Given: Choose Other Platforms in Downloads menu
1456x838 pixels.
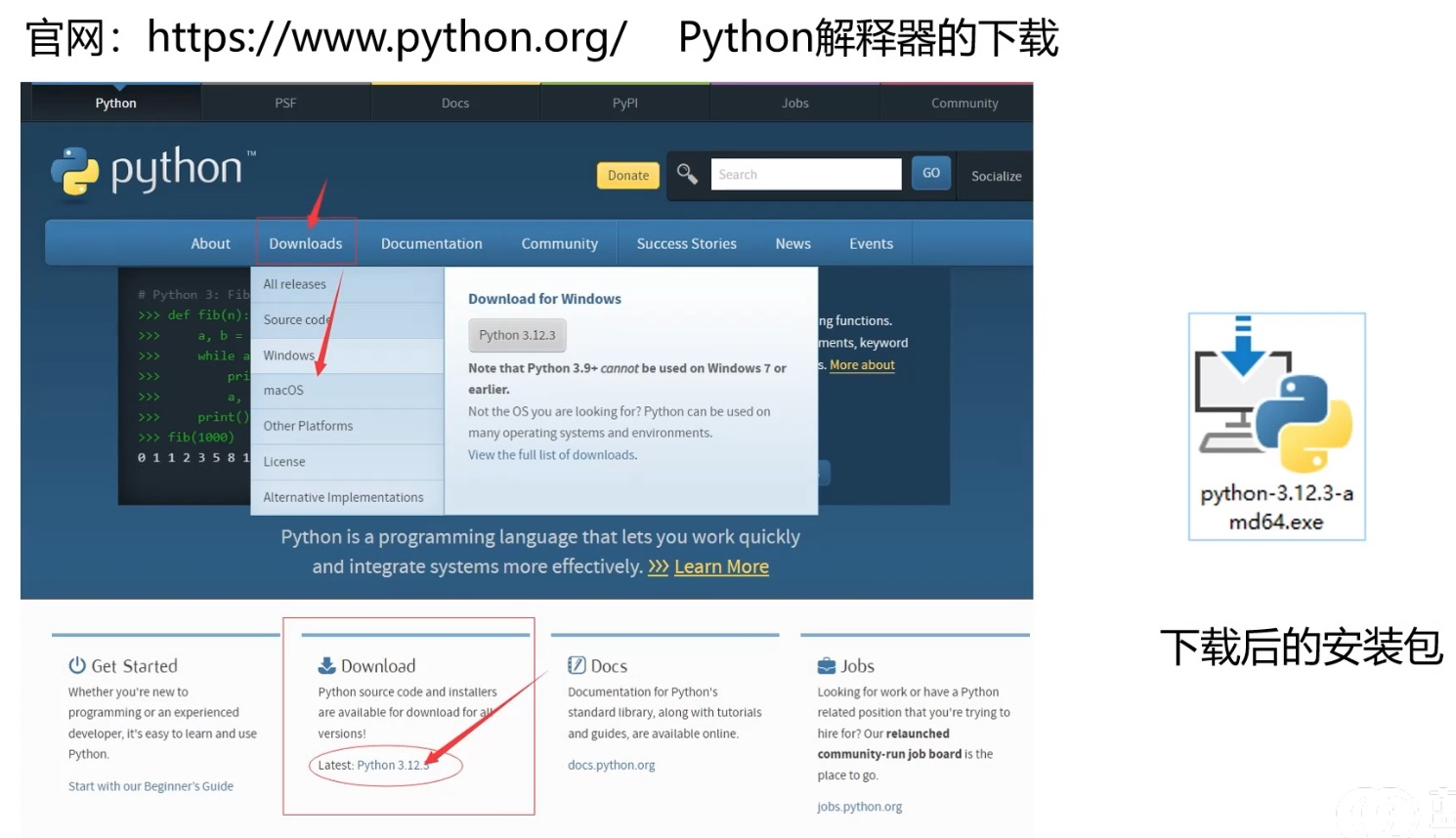Looking at the screenshot, I should (x=348, y=426).
